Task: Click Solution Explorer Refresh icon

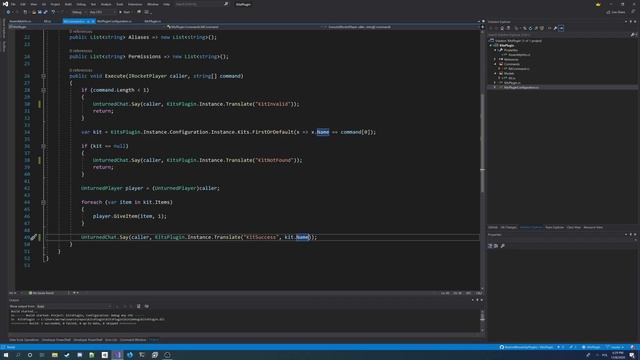Action: coord(531,28)
